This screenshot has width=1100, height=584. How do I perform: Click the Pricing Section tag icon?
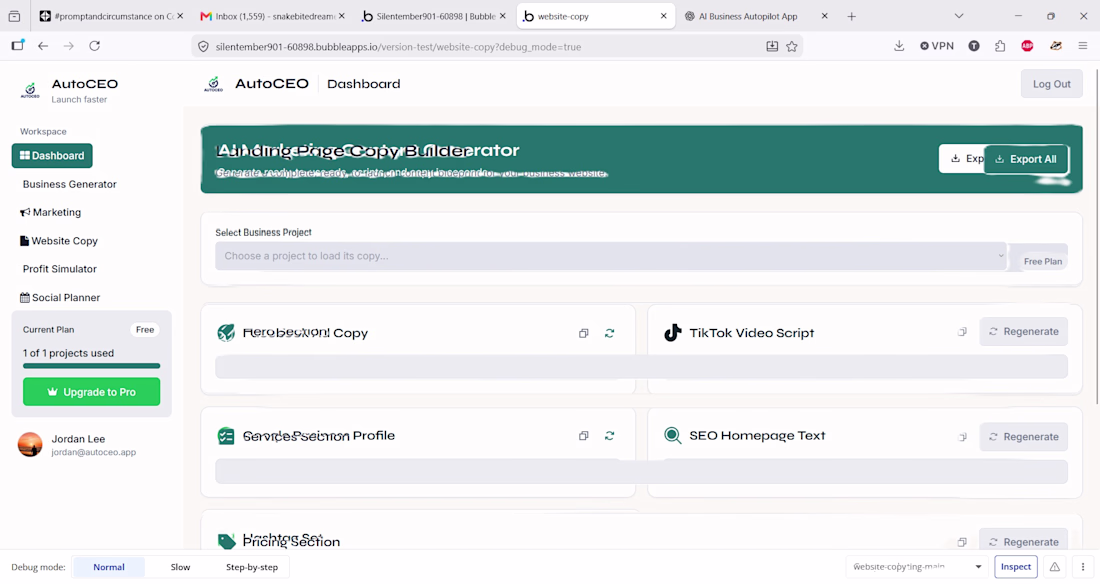[226, 541]
